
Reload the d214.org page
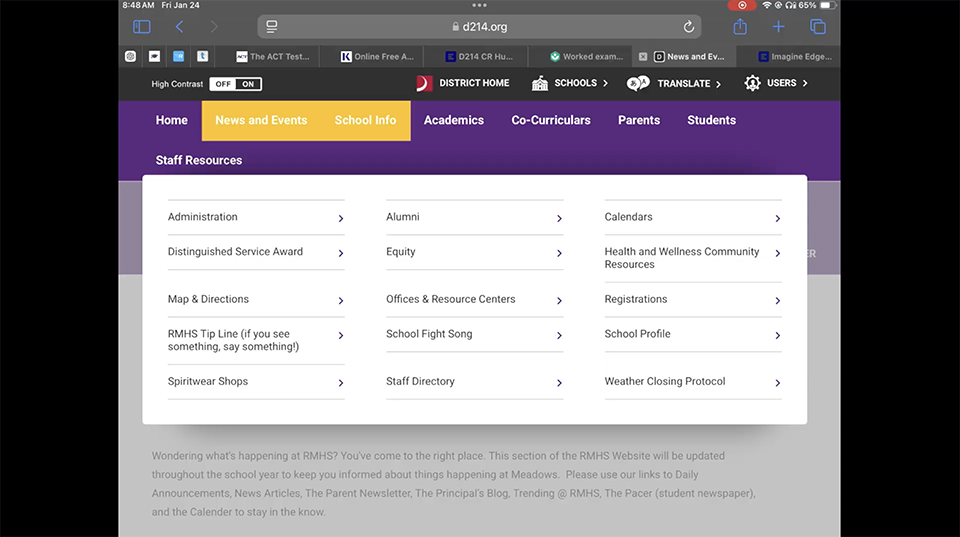point(689,27)
